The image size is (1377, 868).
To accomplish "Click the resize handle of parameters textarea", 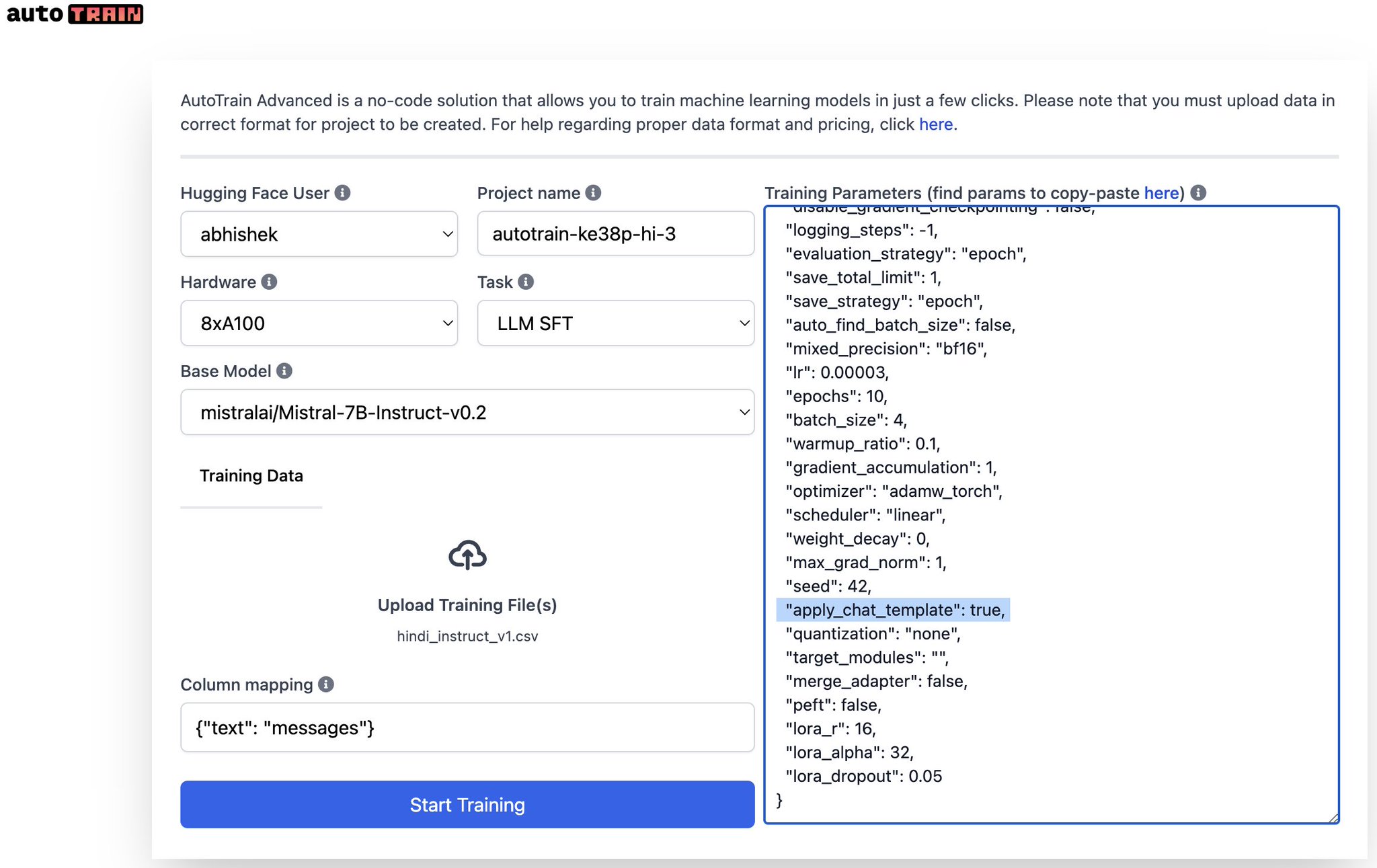I will tap(1333, 818).
